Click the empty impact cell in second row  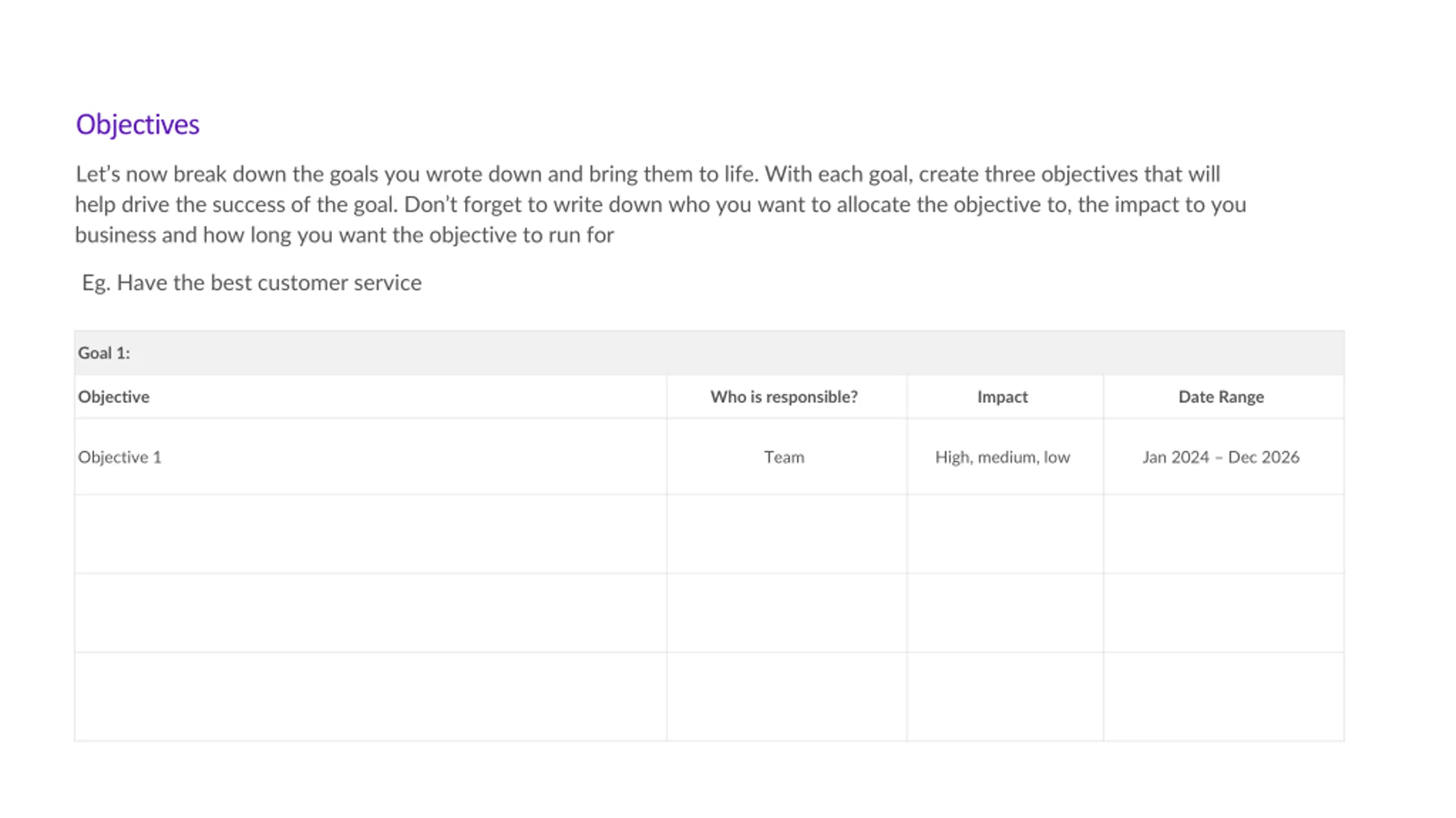pos(1005,534)
